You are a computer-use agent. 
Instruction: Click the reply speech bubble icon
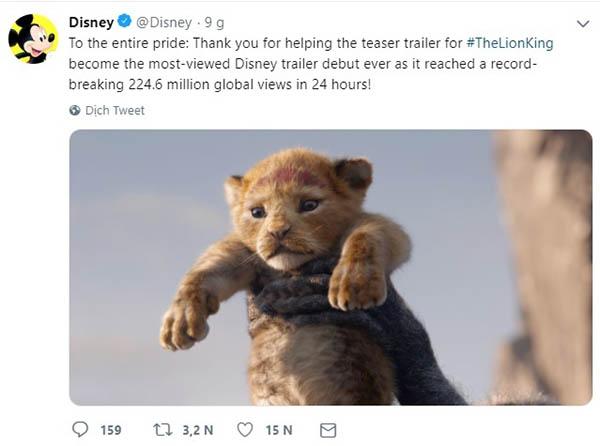[x=80, y=430]
